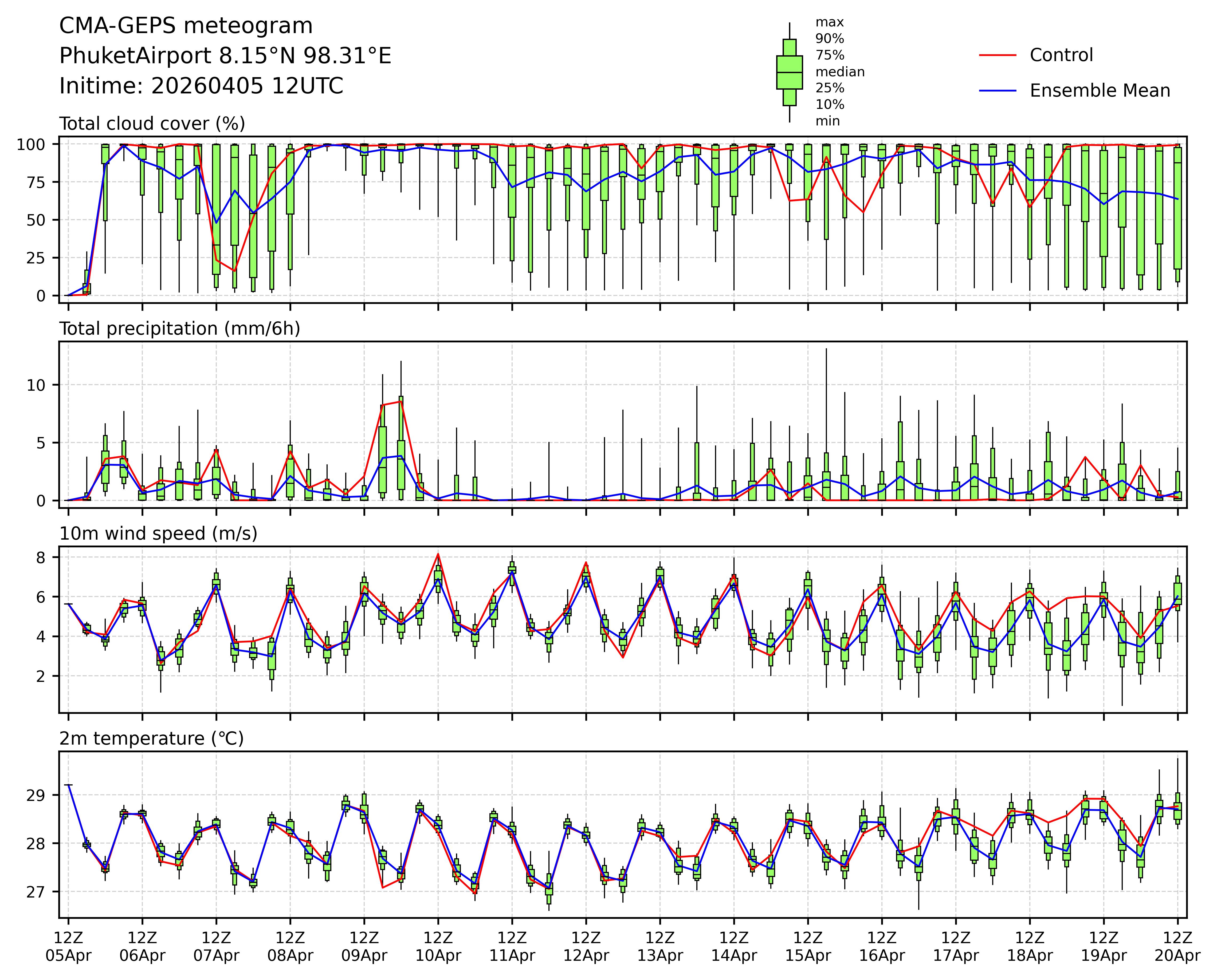This screenshot has width=1217, height=980.
Task: Click the 90% percentile legend label
Action: [830, 39]
